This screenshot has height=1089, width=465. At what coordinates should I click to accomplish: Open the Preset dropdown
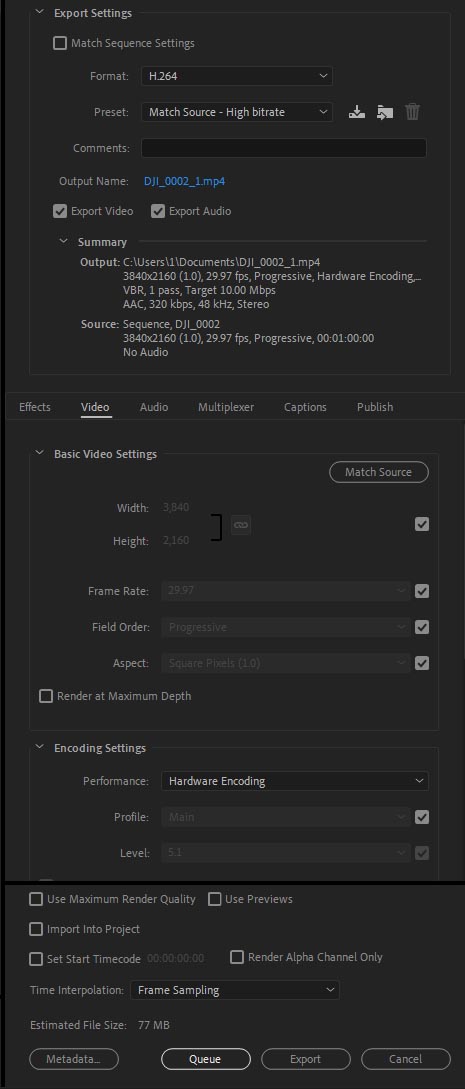pyautogui.click(x=237, y=112)
